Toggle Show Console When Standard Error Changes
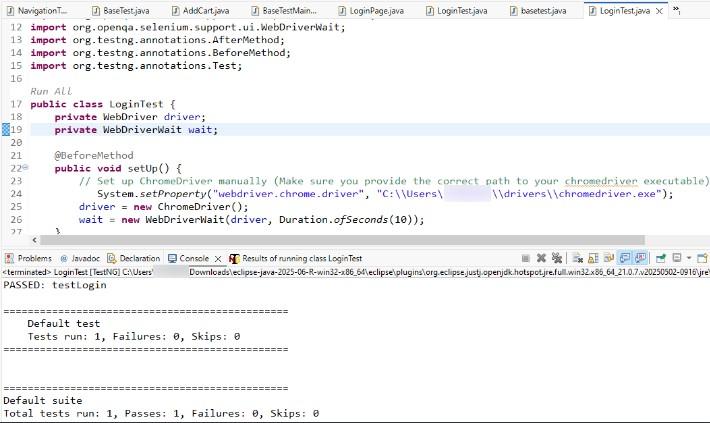 (x=640, y=258)
